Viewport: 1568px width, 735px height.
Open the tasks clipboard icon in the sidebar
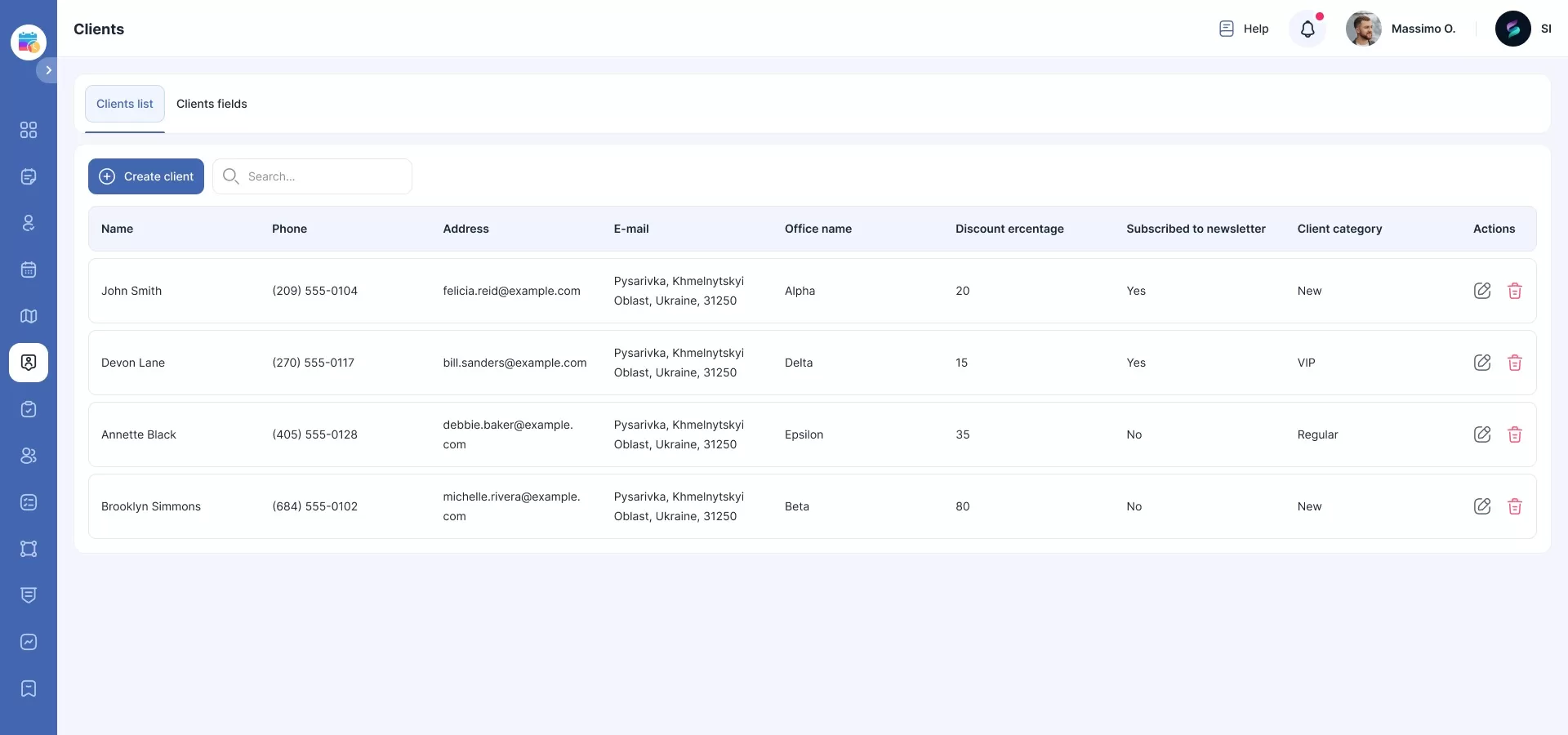pos(29,410)
